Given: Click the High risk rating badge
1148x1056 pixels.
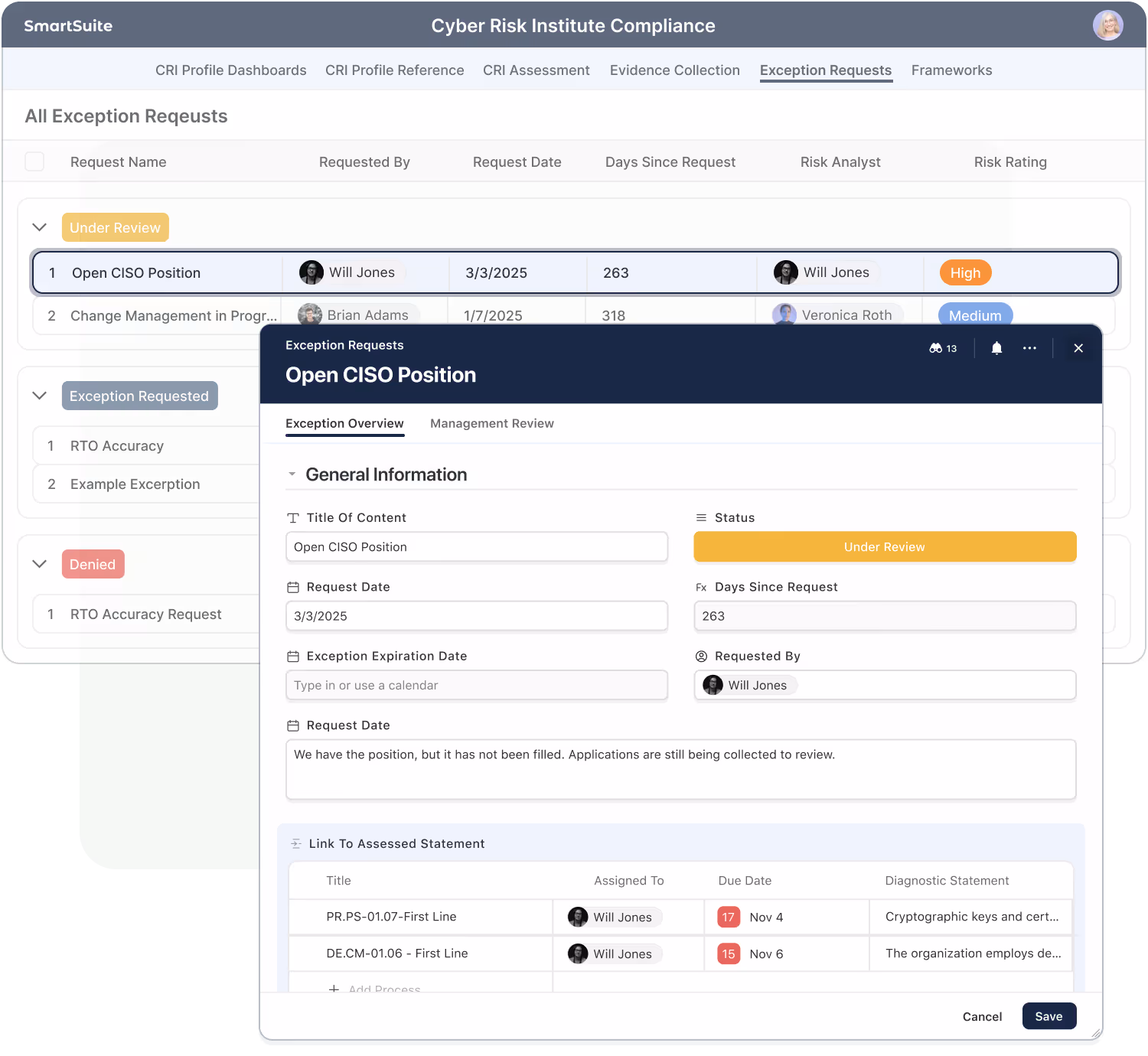Looking at the screenshot, I should [965, 272].
